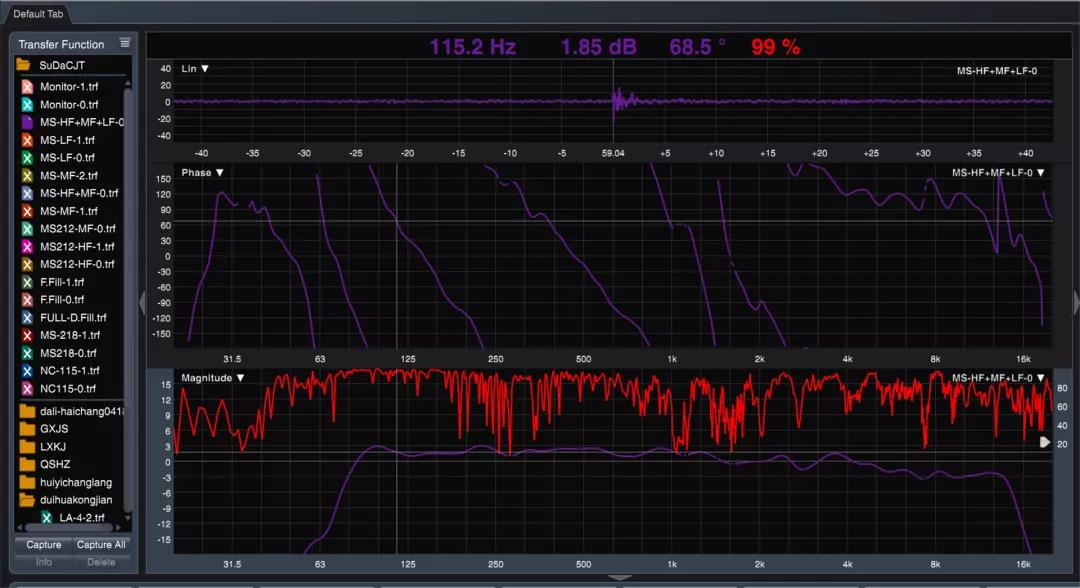Click the Delete button
1080x588 pixels.
tap(101, 562)
